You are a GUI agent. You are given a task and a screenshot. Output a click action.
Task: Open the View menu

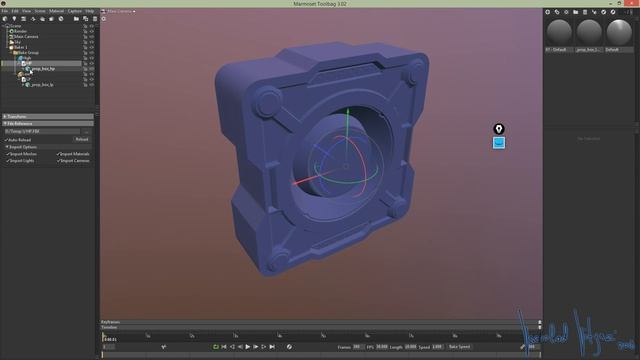point(27,11)
